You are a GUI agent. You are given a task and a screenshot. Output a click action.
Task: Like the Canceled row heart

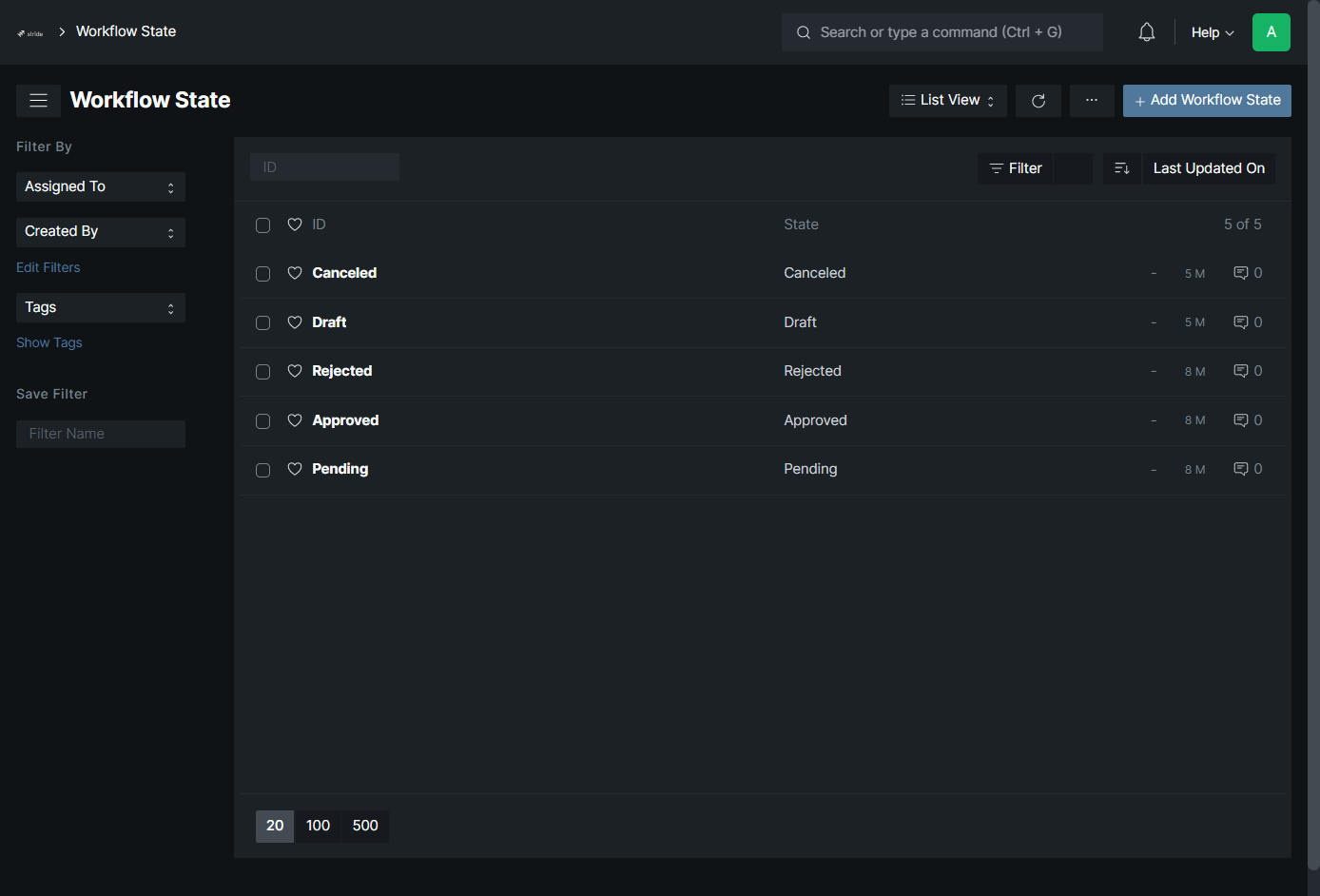pyautogui.click(x=295, y=273)
